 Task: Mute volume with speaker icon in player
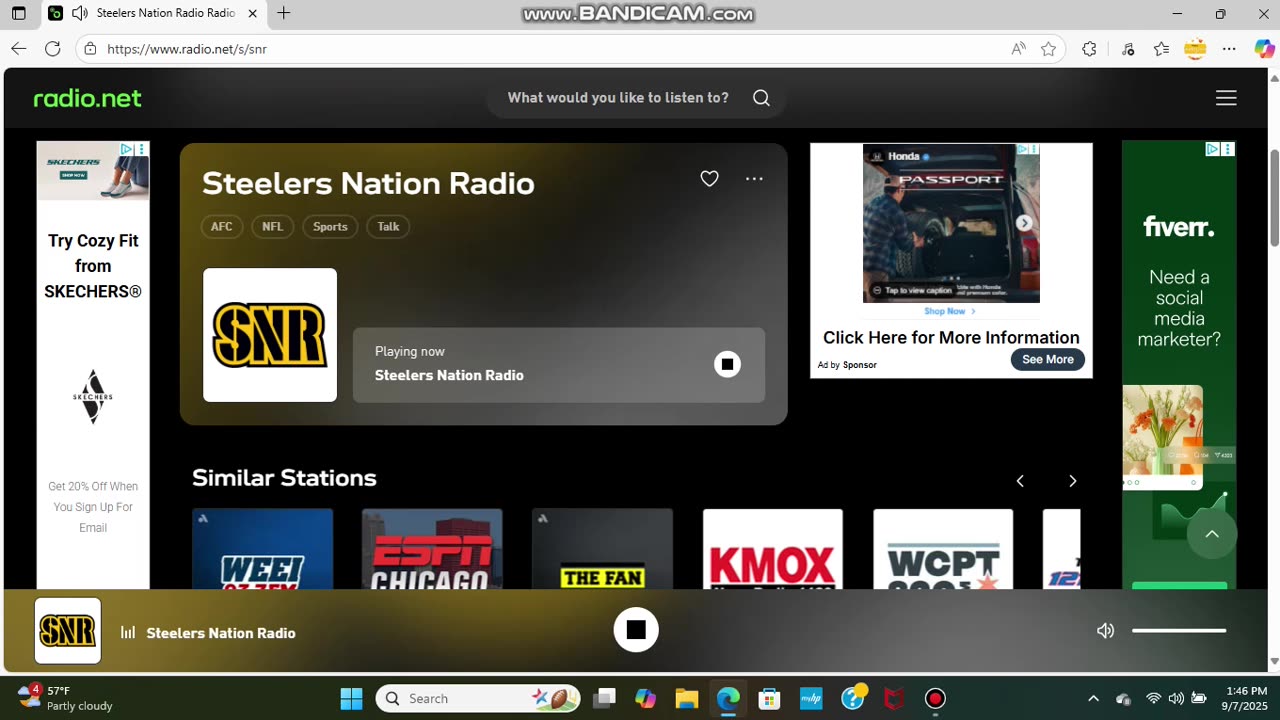coord(1105,631)
